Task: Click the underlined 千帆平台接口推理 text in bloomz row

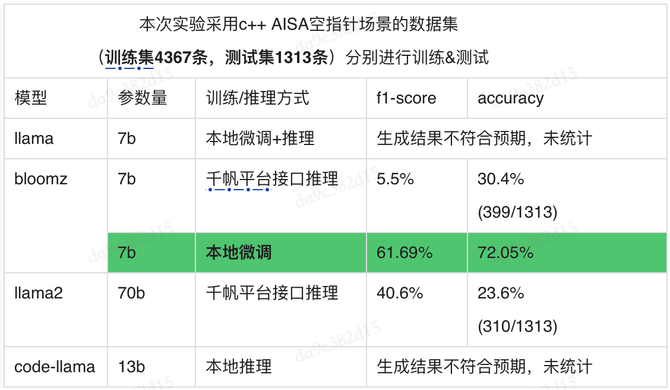Action: (272, 179)
